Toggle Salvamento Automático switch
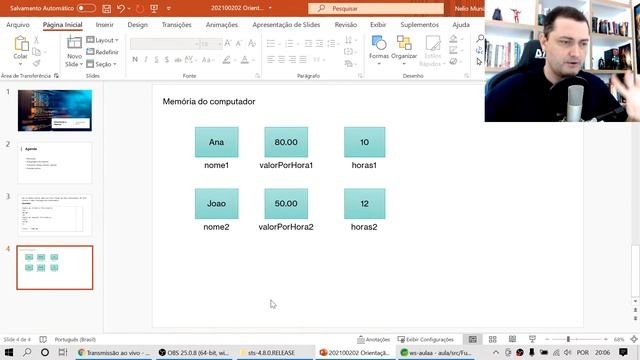Viewport: 640px width, 360px height. (x=86, y=8)
